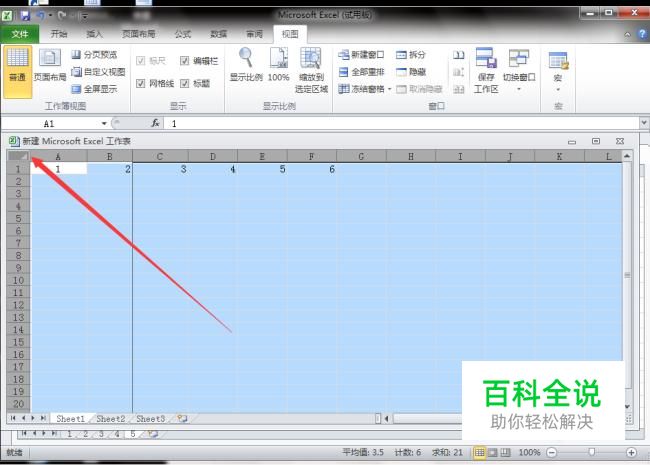
Task: Click Arrange All (全部重排)
Action: point(361,72)
